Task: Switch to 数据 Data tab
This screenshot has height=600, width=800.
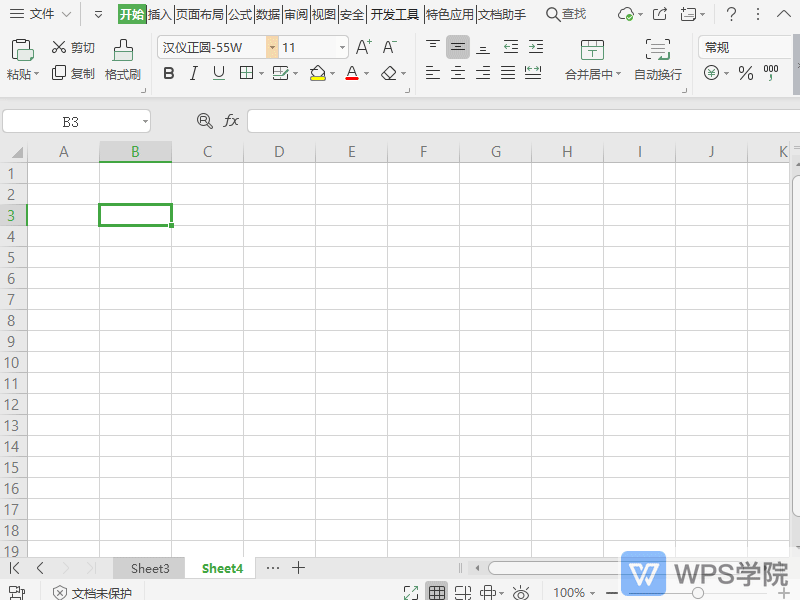Action: (x=268, y=14)
